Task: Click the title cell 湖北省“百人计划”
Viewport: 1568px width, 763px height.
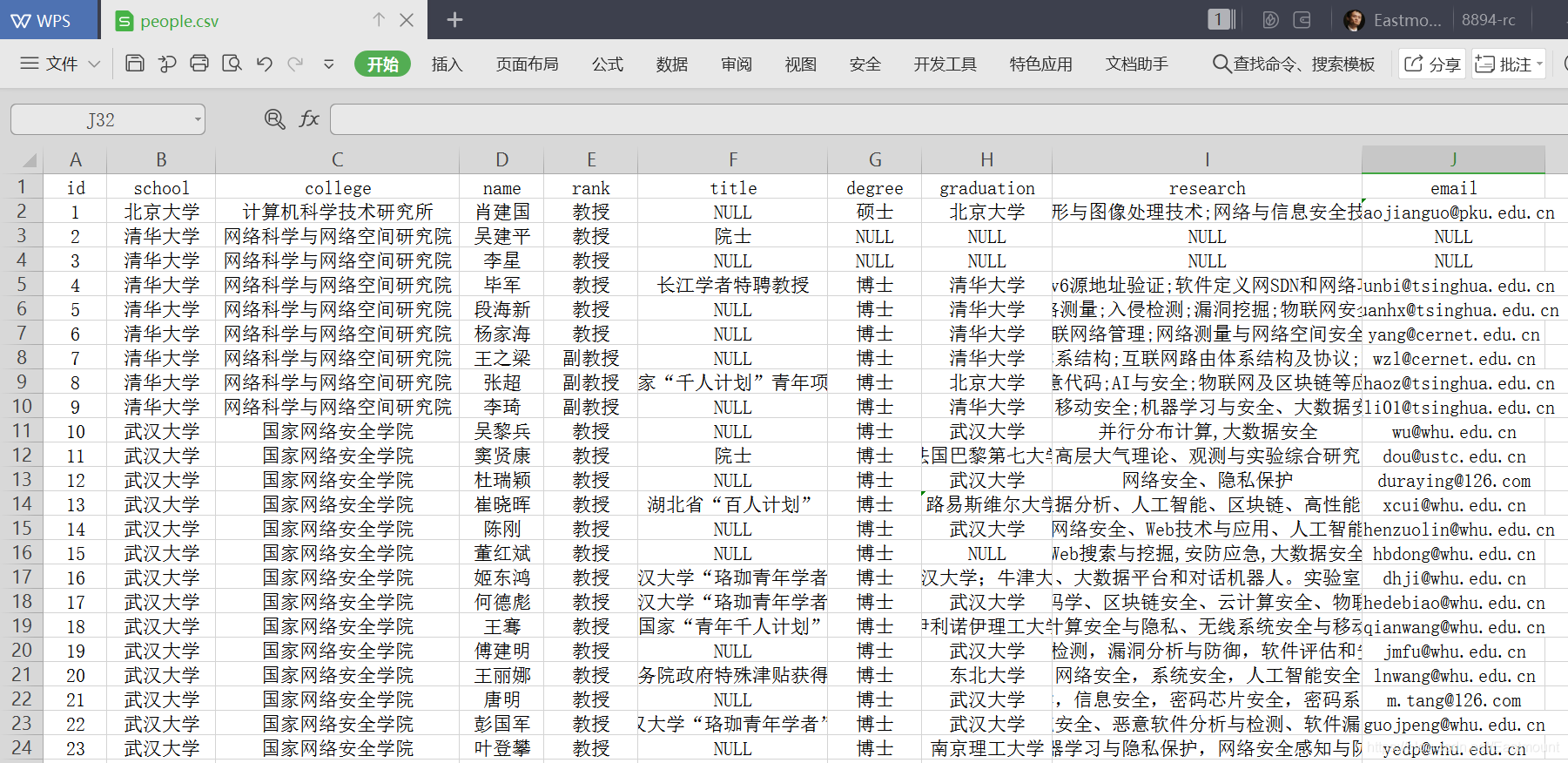Action: click(x=733, y=505)
